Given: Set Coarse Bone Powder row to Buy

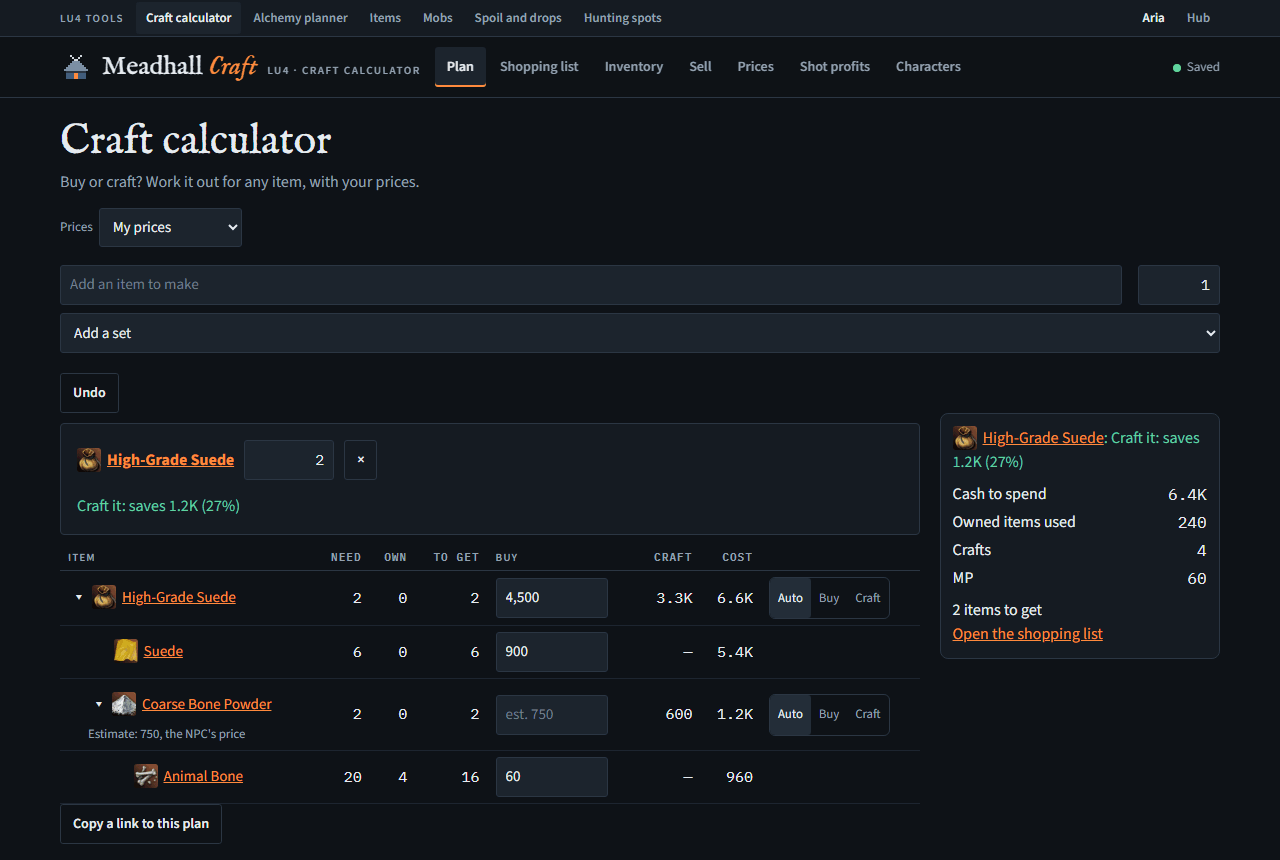Looking at the screenshot, I should pos(829,714).
